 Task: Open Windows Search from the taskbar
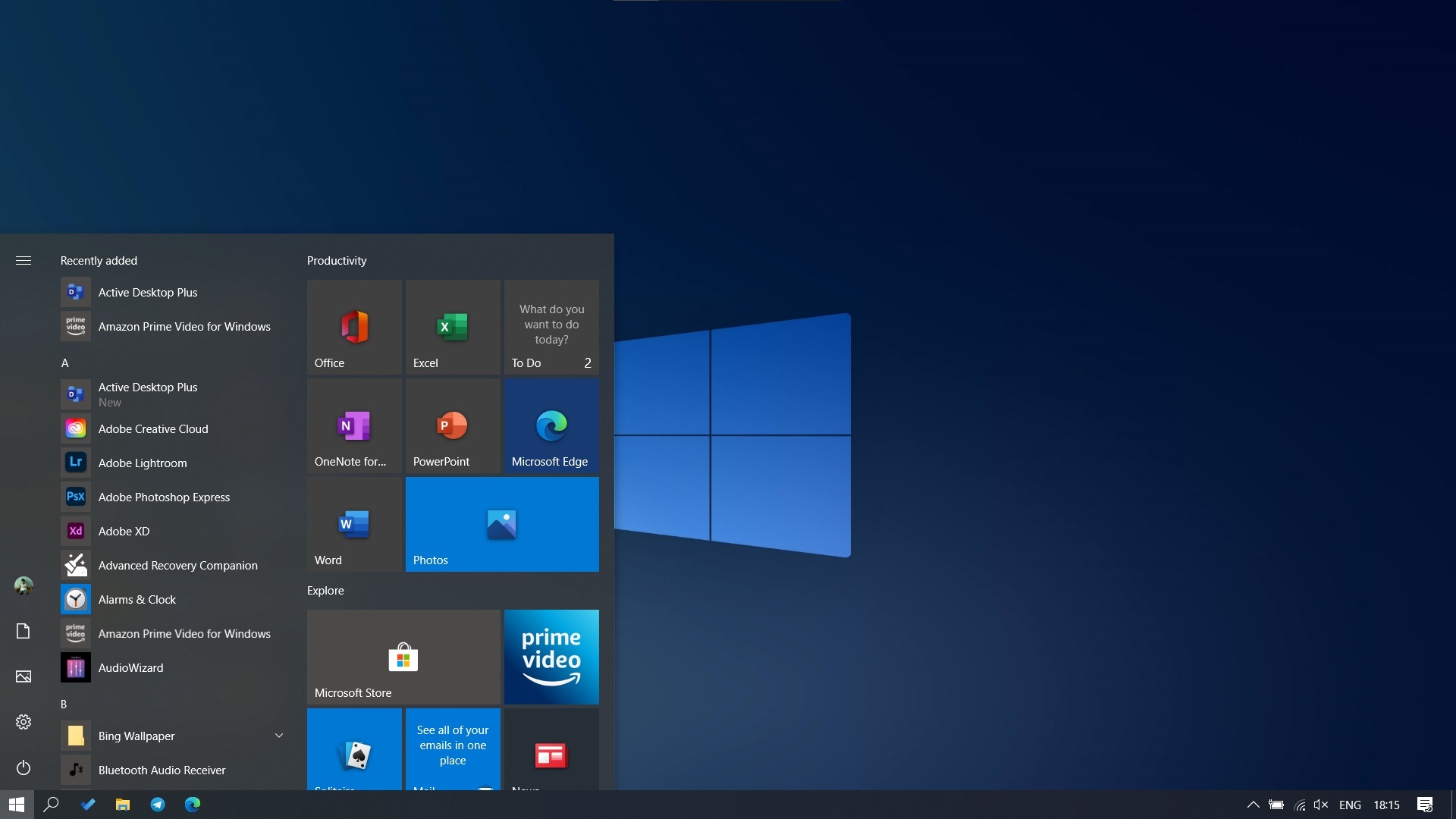click(51, 804)
